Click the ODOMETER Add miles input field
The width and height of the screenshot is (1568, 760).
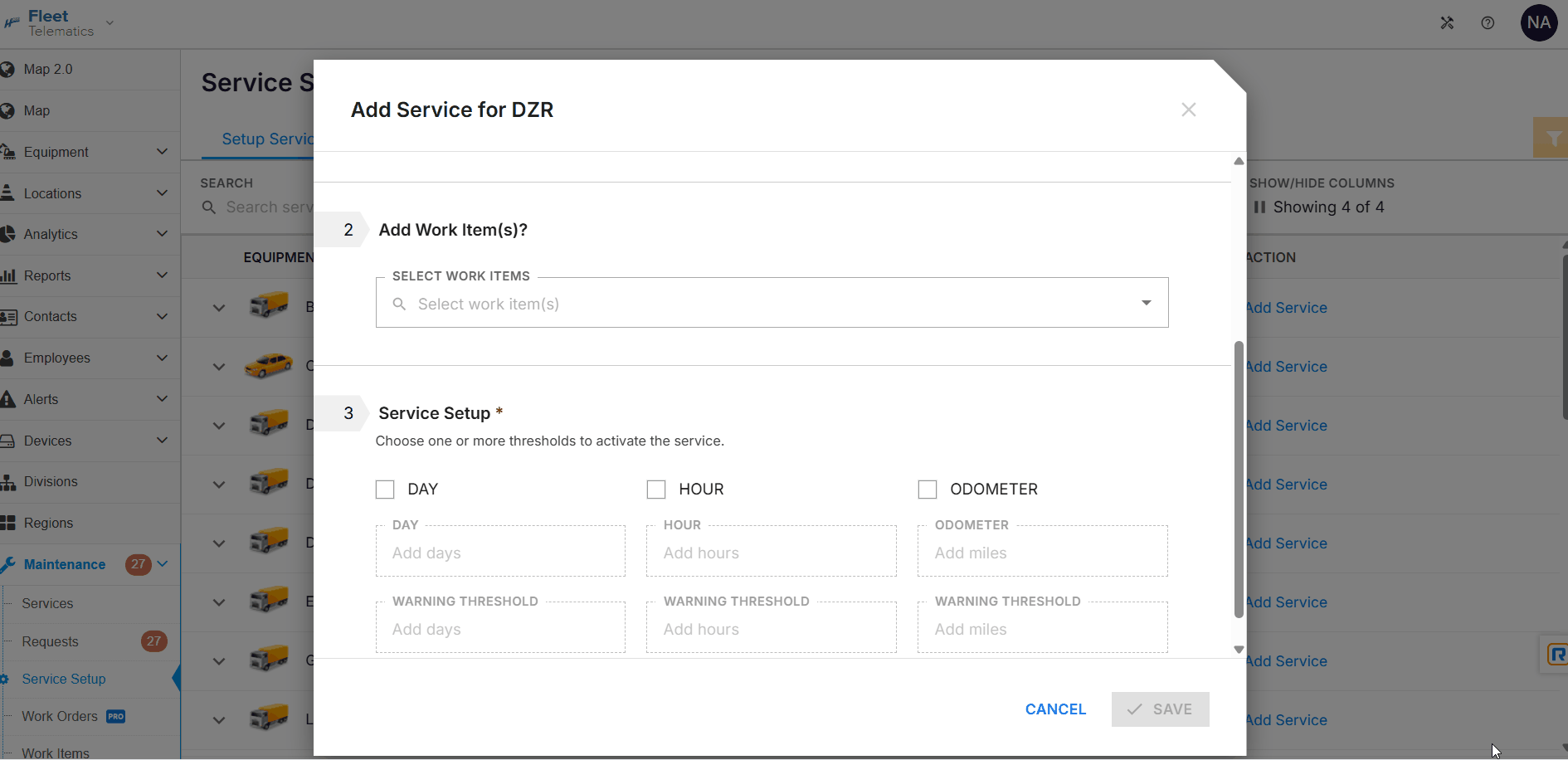tap(1043, 553)
